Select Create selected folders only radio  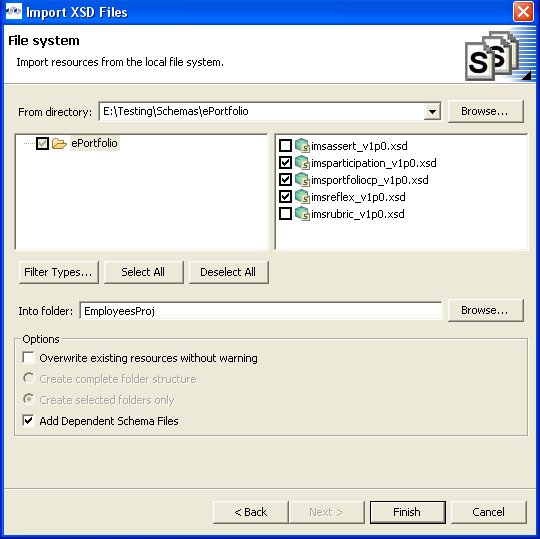click(x=28, y=399)
